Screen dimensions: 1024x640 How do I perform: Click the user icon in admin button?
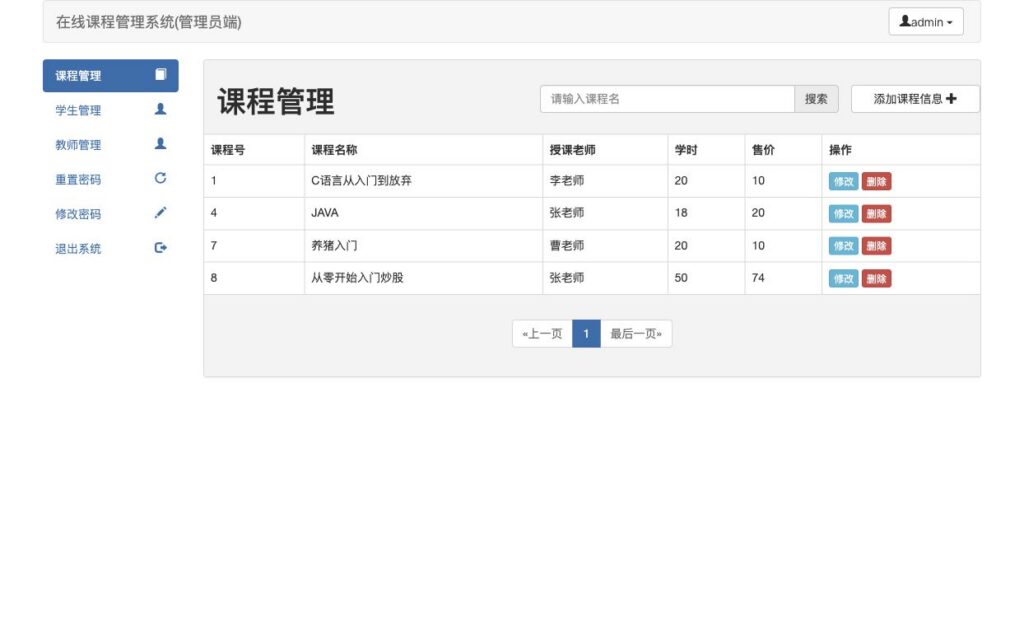click(905, 21)
